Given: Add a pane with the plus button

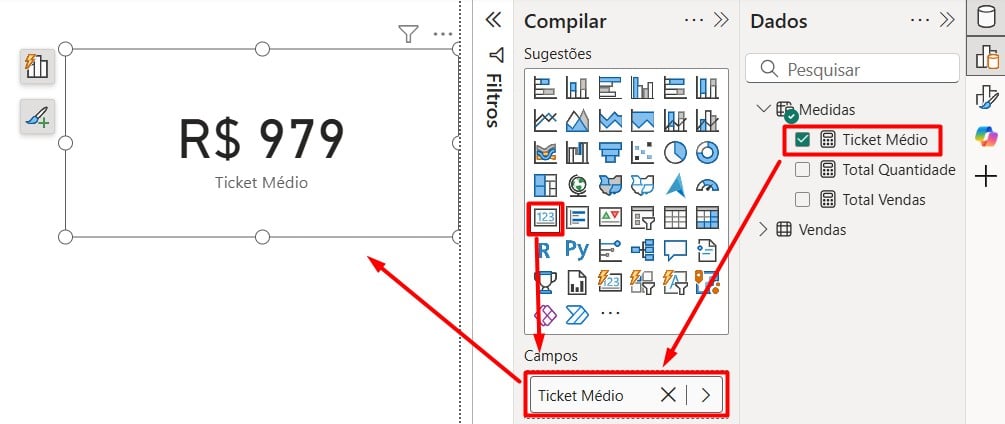Looking at the screenshot, I should click(x=986, y=175).
